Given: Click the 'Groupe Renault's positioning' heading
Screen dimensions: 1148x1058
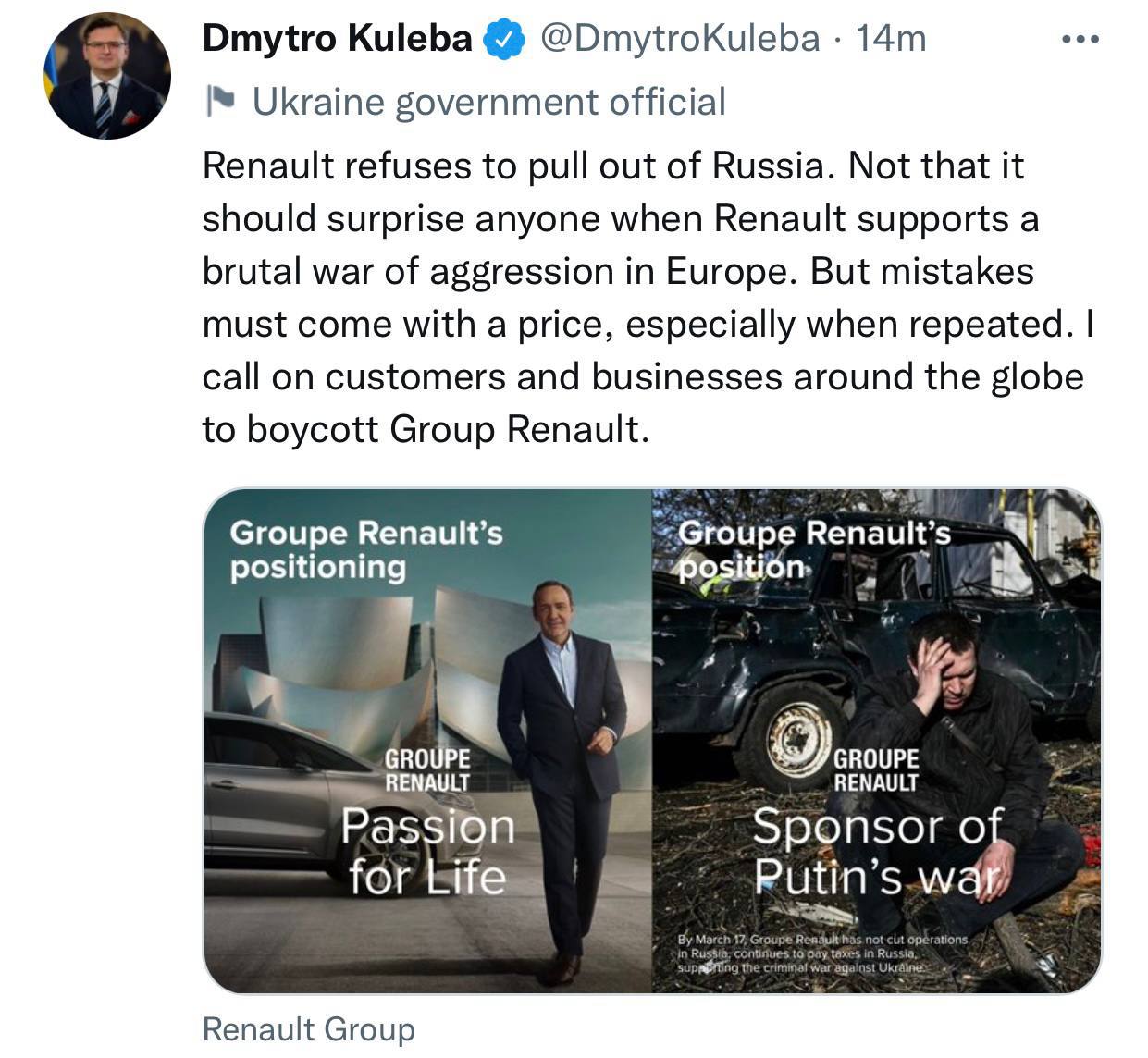Looking at the screenshot, I should click(365, 549).
